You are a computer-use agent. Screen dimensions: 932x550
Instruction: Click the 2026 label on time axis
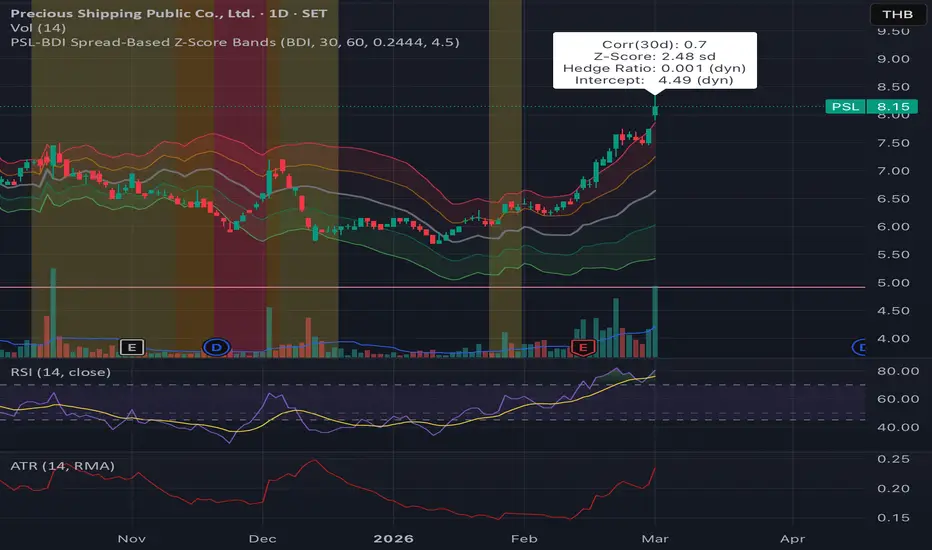(x=393, y=539)
